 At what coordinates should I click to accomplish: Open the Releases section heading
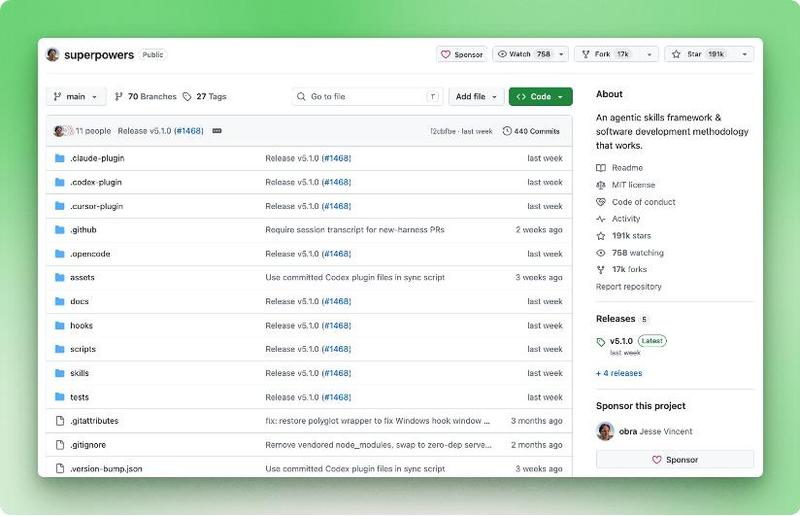click(x=615, y=318)
